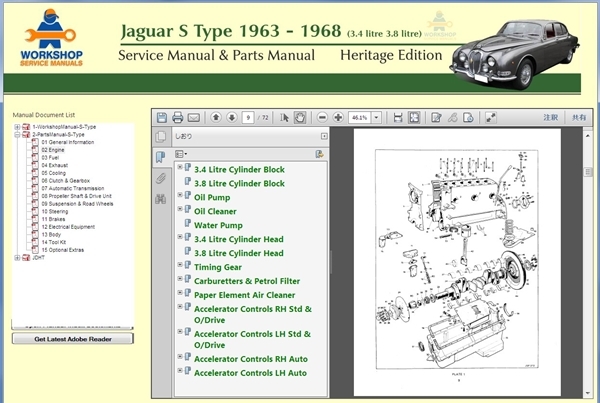Screen dimensions: 600x403
Task: Open Accelerator Controls LH Auto bookmark
Action: click(x=250, y=373)
